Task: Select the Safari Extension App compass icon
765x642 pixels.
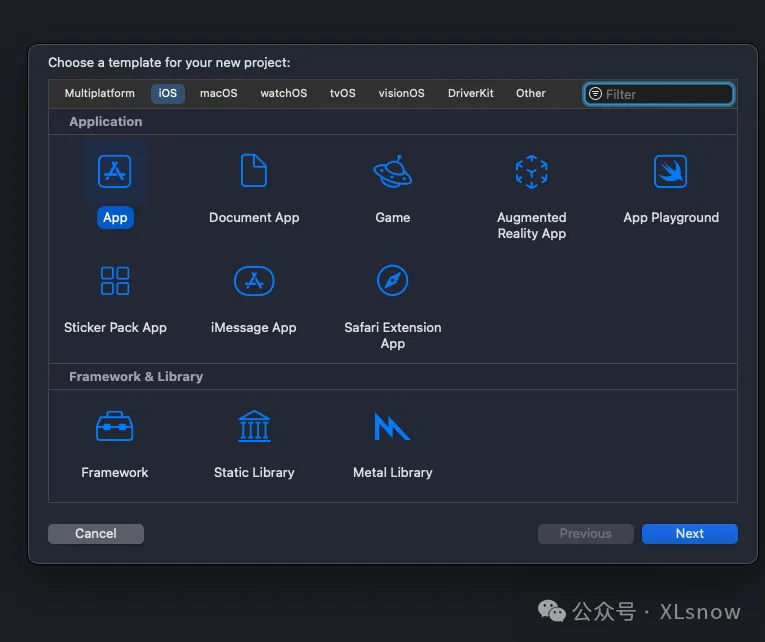Action: pyautogui.click(x=393, y=280)
